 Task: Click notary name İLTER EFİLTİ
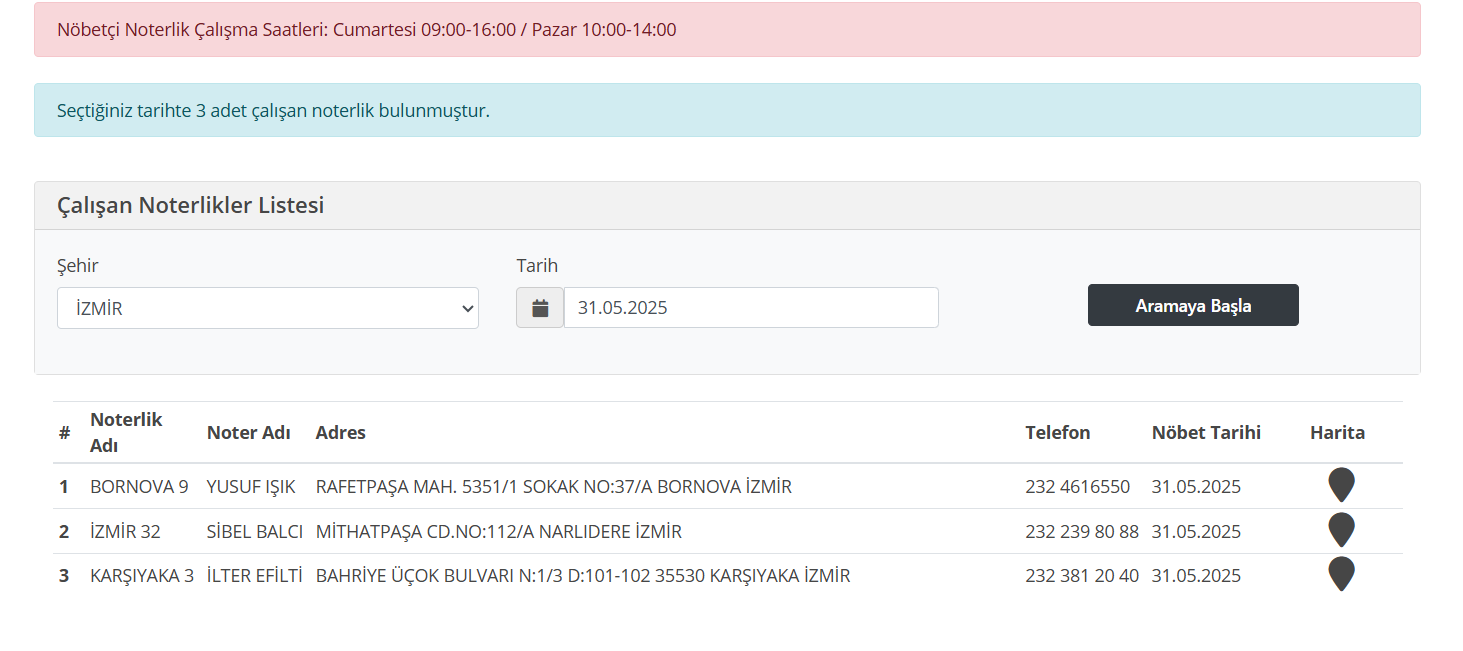click(x=255, y=576)
